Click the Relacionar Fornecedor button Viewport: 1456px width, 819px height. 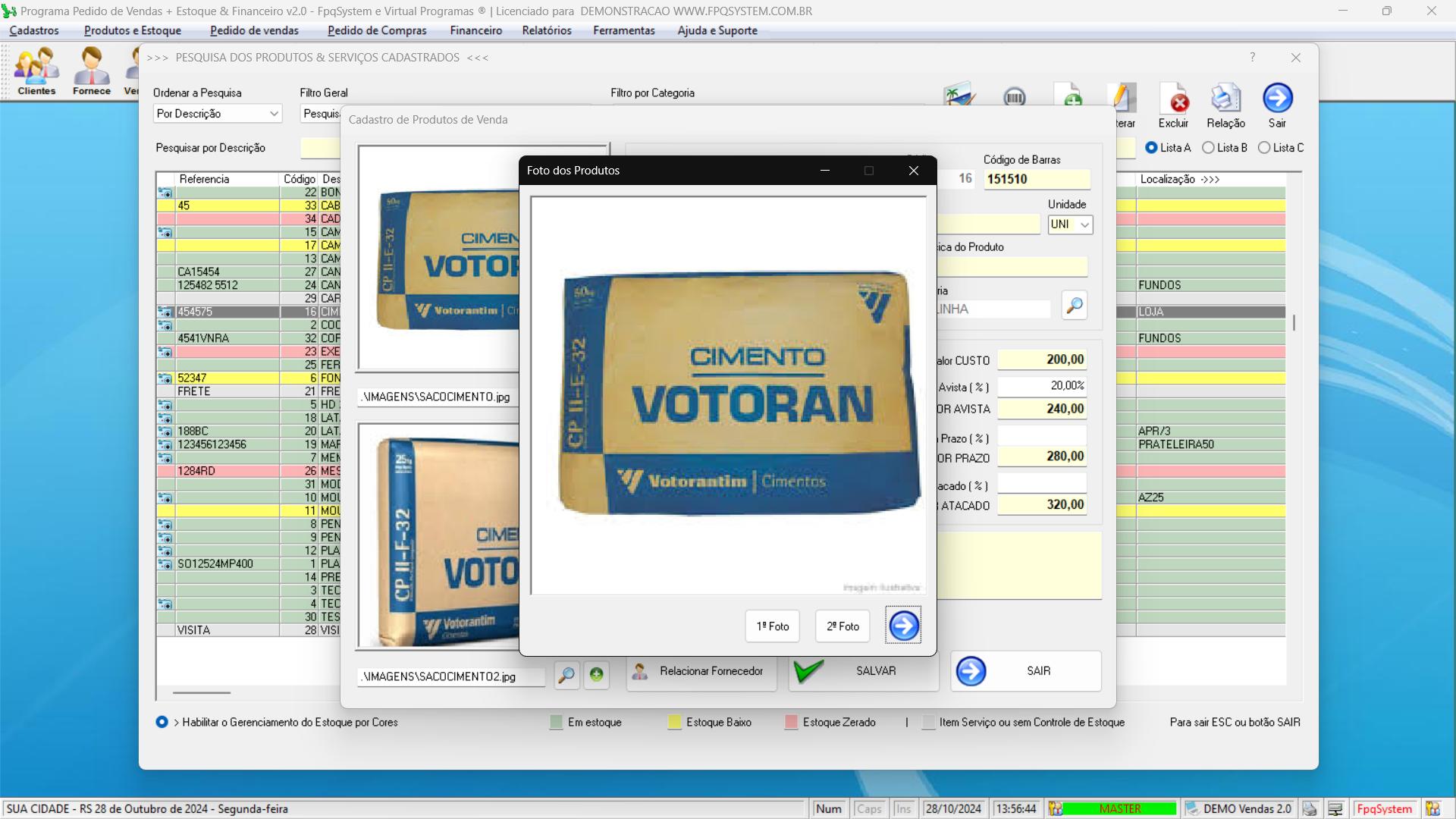coord(701,671)
